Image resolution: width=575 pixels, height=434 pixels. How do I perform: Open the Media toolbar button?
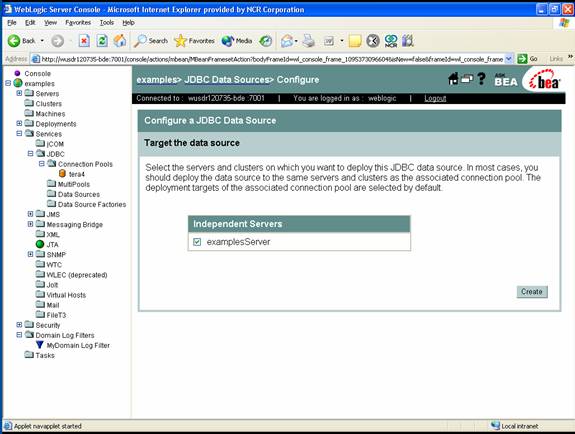(237, 41)
